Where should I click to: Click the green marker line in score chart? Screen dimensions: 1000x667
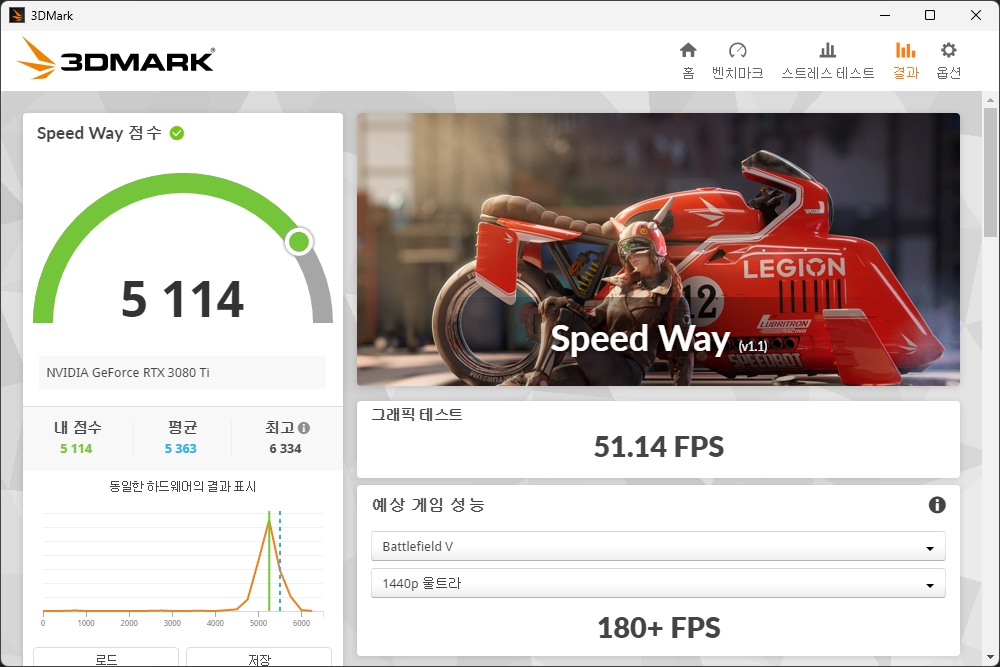click(x=269, y=561)
